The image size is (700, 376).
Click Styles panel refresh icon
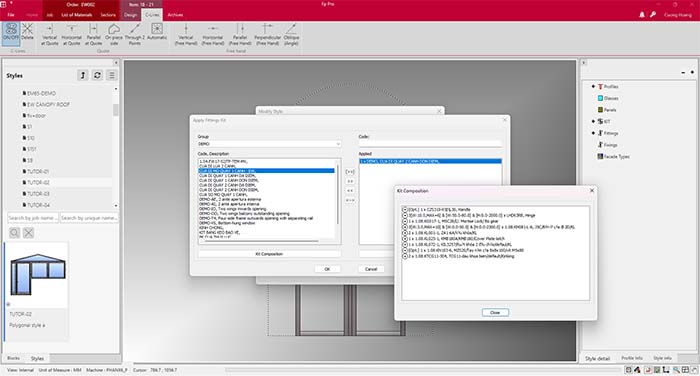pyautogui.click(x=97, y=75)
